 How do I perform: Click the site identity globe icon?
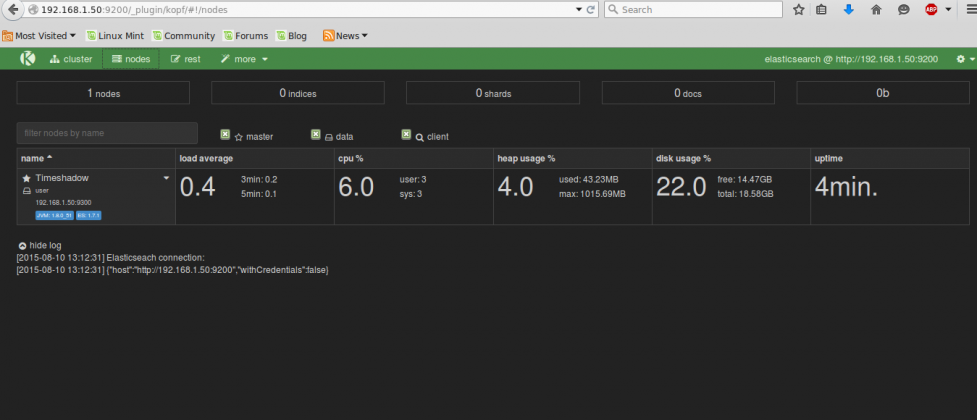33,9
